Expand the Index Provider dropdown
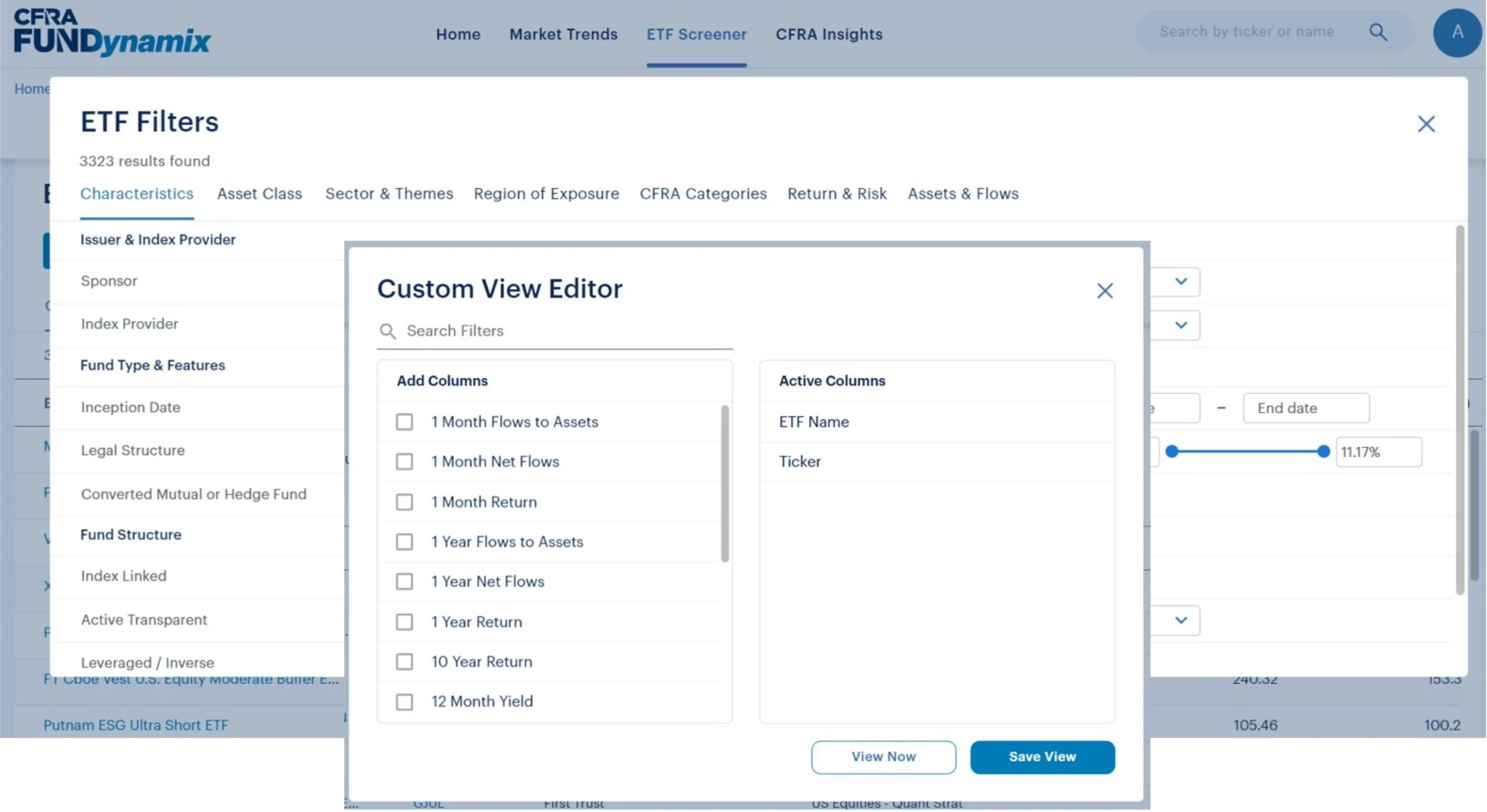This screenshot has width=1487, height=812. click(x=1180, y=325)
